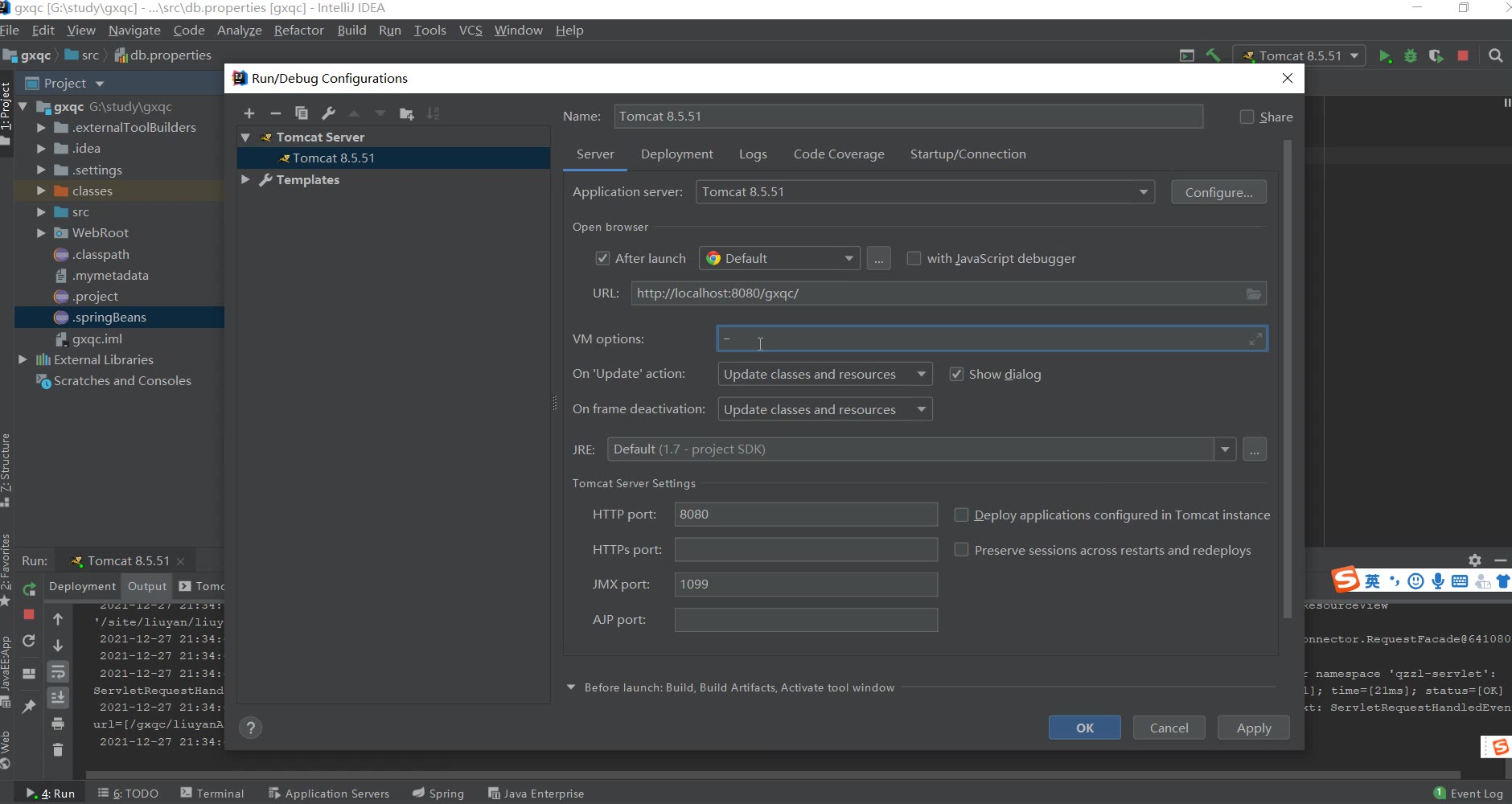Viewport: 1512px width, 804px height.
Task: Click the browse button next to JRE field
Action: coord(1254,449)
